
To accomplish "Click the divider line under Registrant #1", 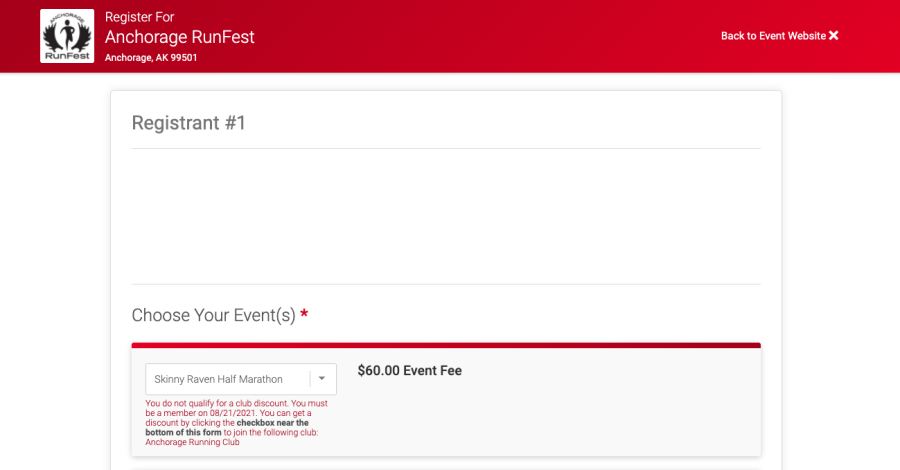I will pos(445,149).
